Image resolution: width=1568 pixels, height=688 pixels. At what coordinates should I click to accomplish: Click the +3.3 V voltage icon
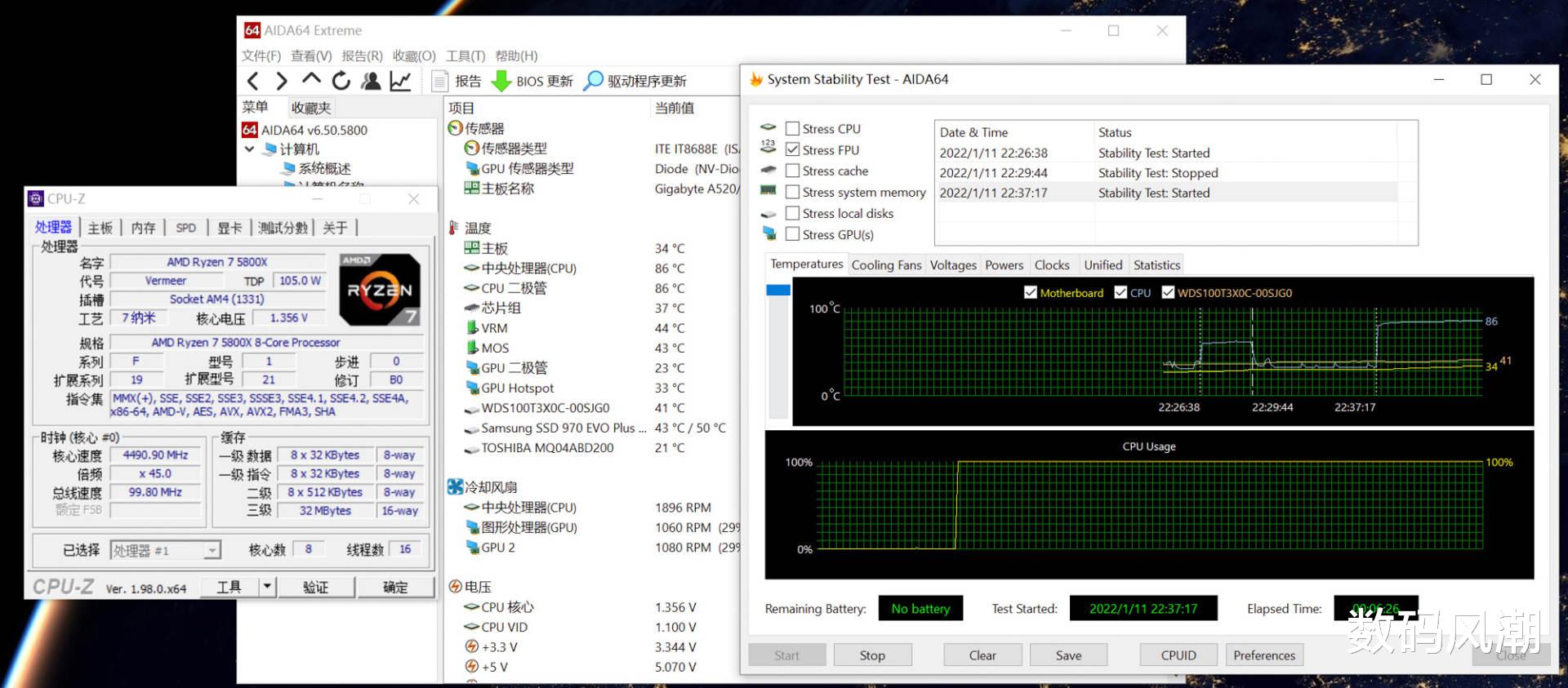(471, 647)
